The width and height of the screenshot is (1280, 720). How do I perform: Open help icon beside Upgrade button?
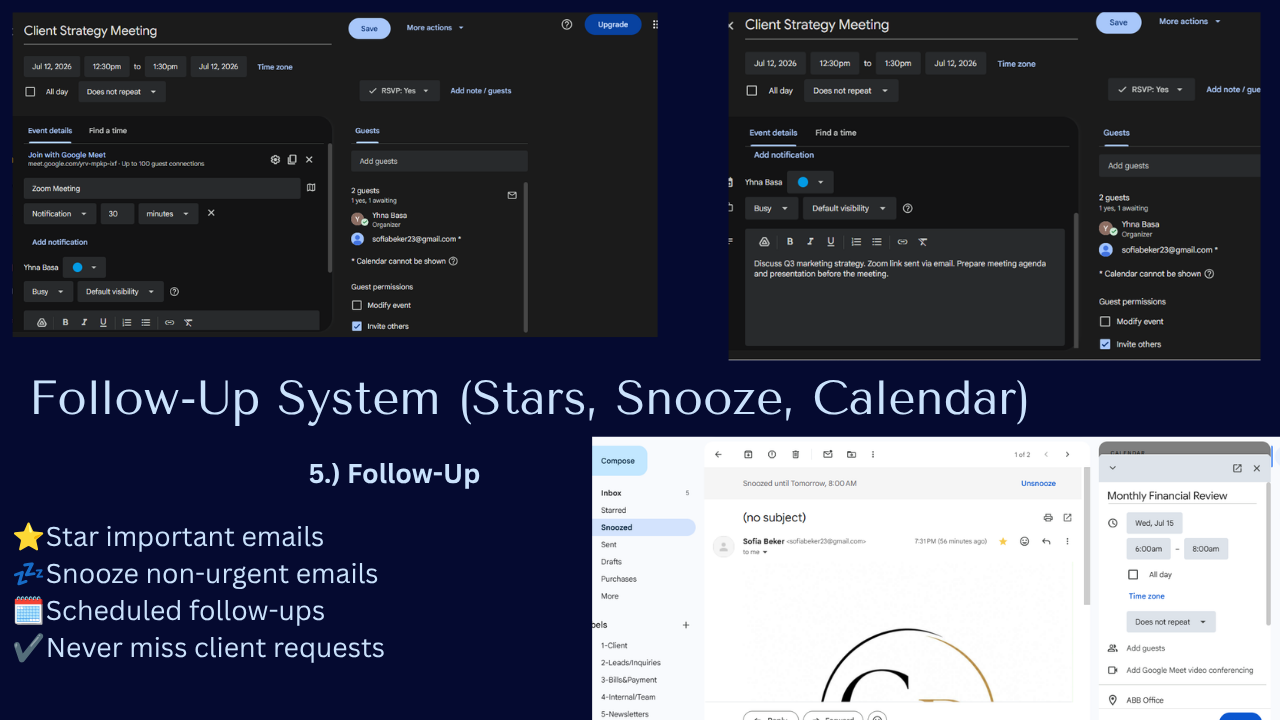pos(567,25)
